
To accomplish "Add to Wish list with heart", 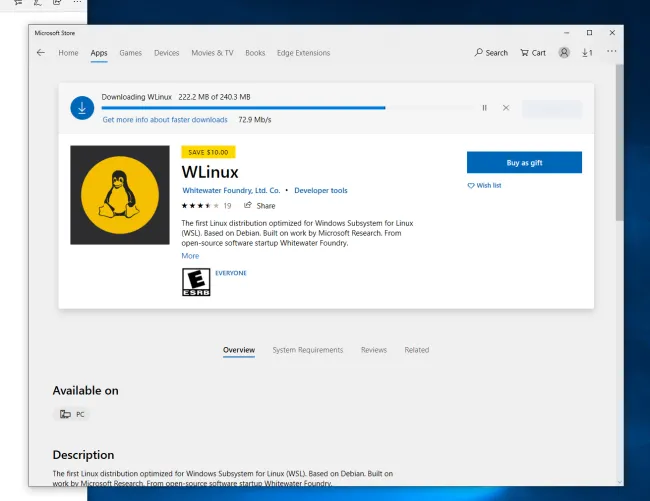I will pos(484,186).
